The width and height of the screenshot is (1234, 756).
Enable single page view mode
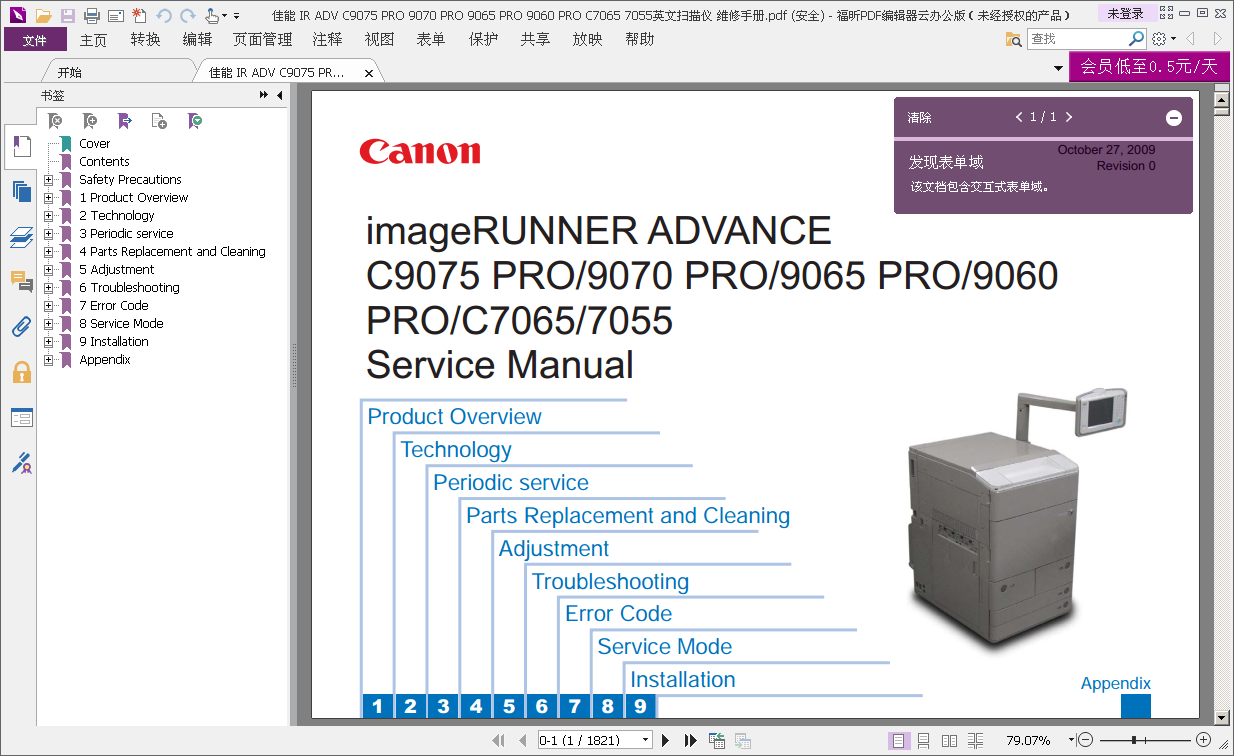898,740
